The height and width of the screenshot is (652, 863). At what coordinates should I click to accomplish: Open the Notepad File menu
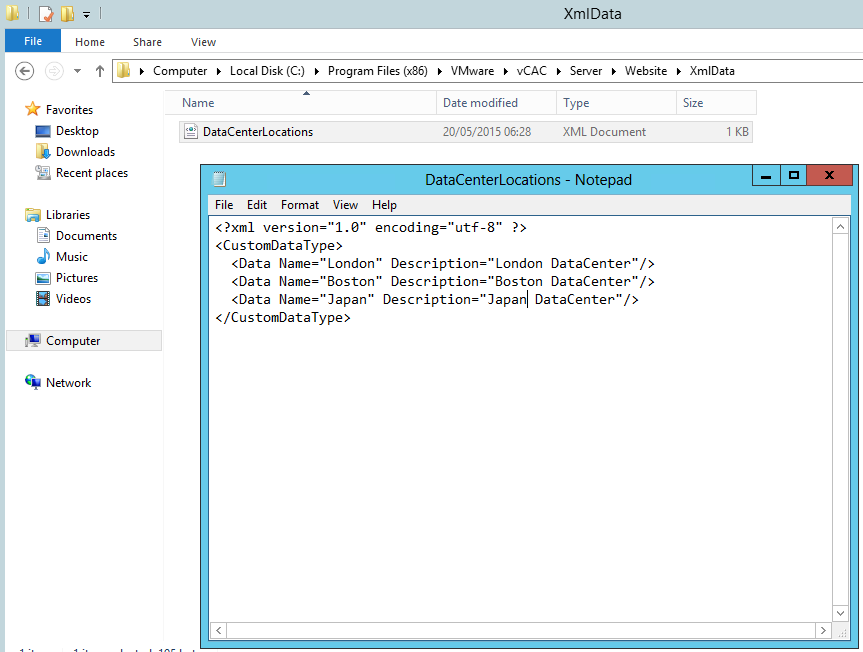224,205
